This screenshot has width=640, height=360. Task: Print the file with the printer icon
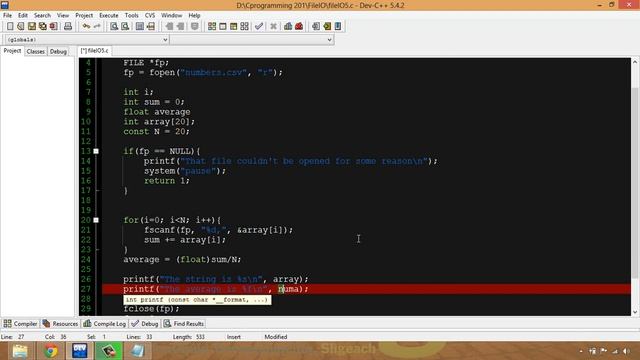[x=68, y=27]
